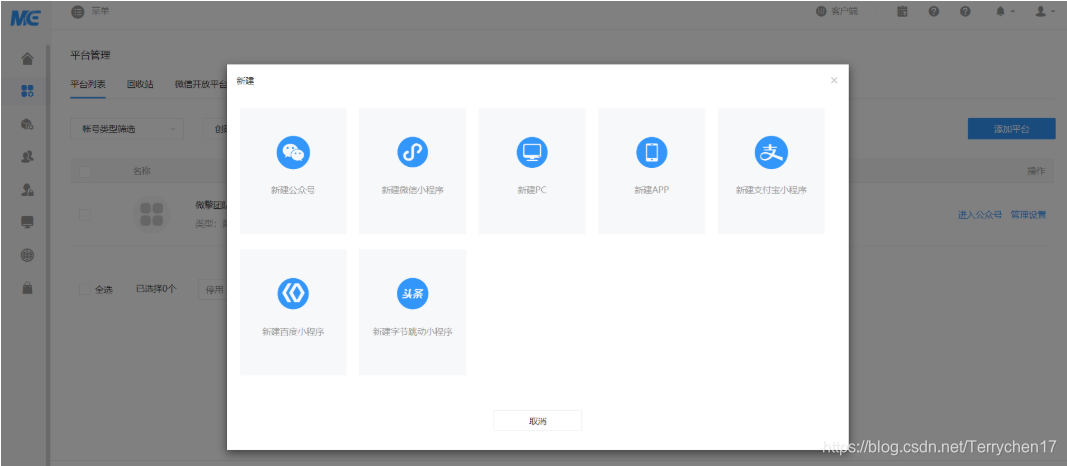
Task: Toggle the 全选 checkbox
Action: coord(85,289)
